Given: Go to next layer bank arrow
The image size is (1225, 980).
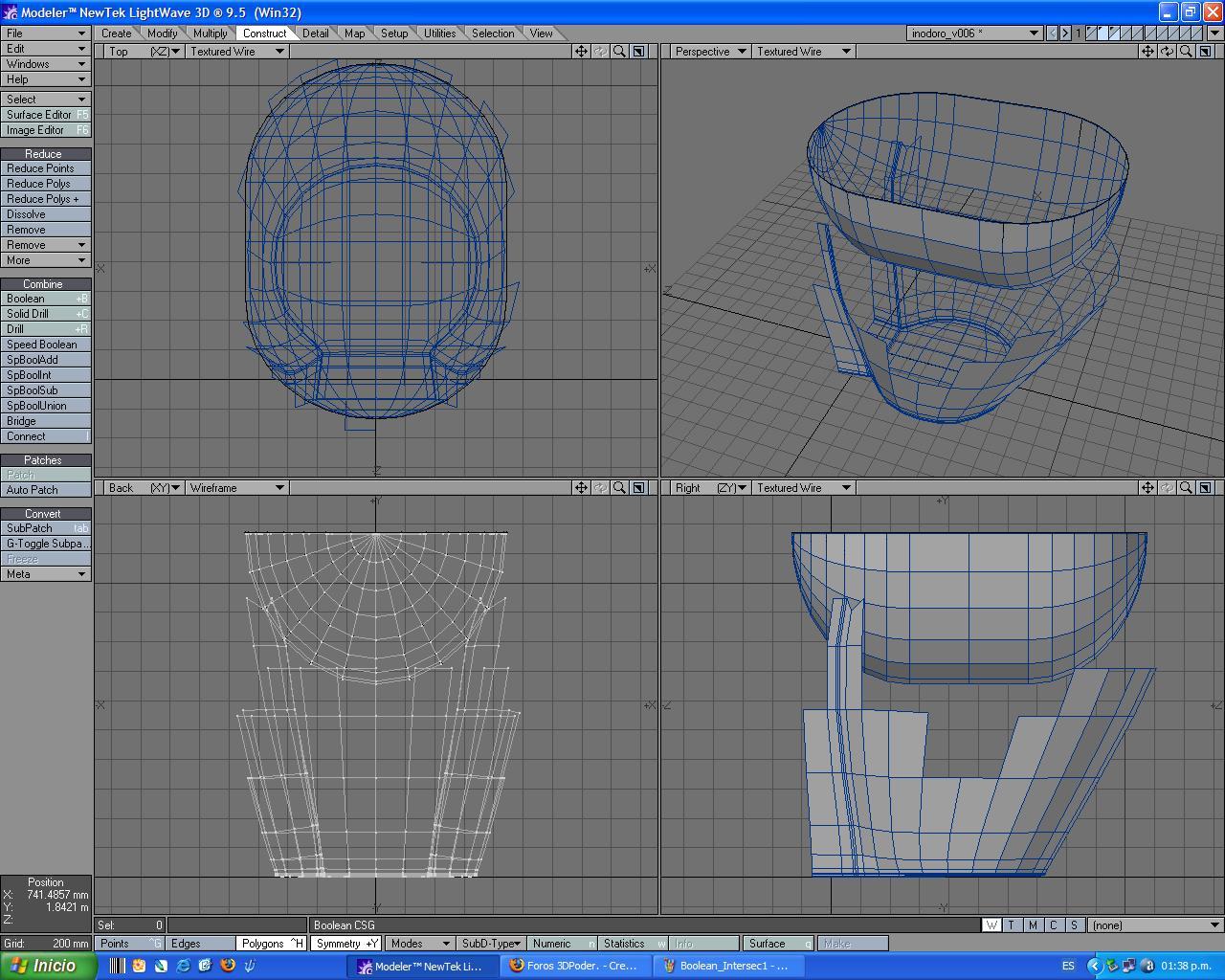Looking at the screenshot, I should click(x=1065, y=33).
